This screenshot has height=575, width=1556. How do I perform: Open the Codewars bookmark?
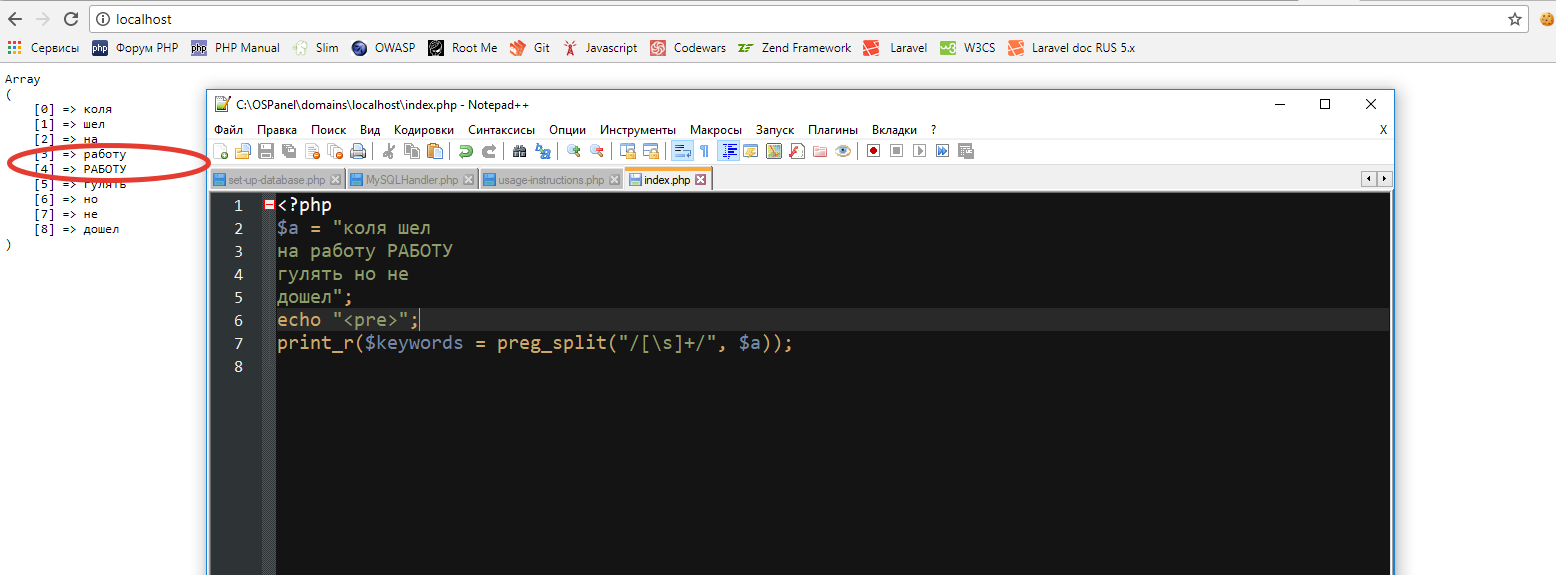point(688,47)
